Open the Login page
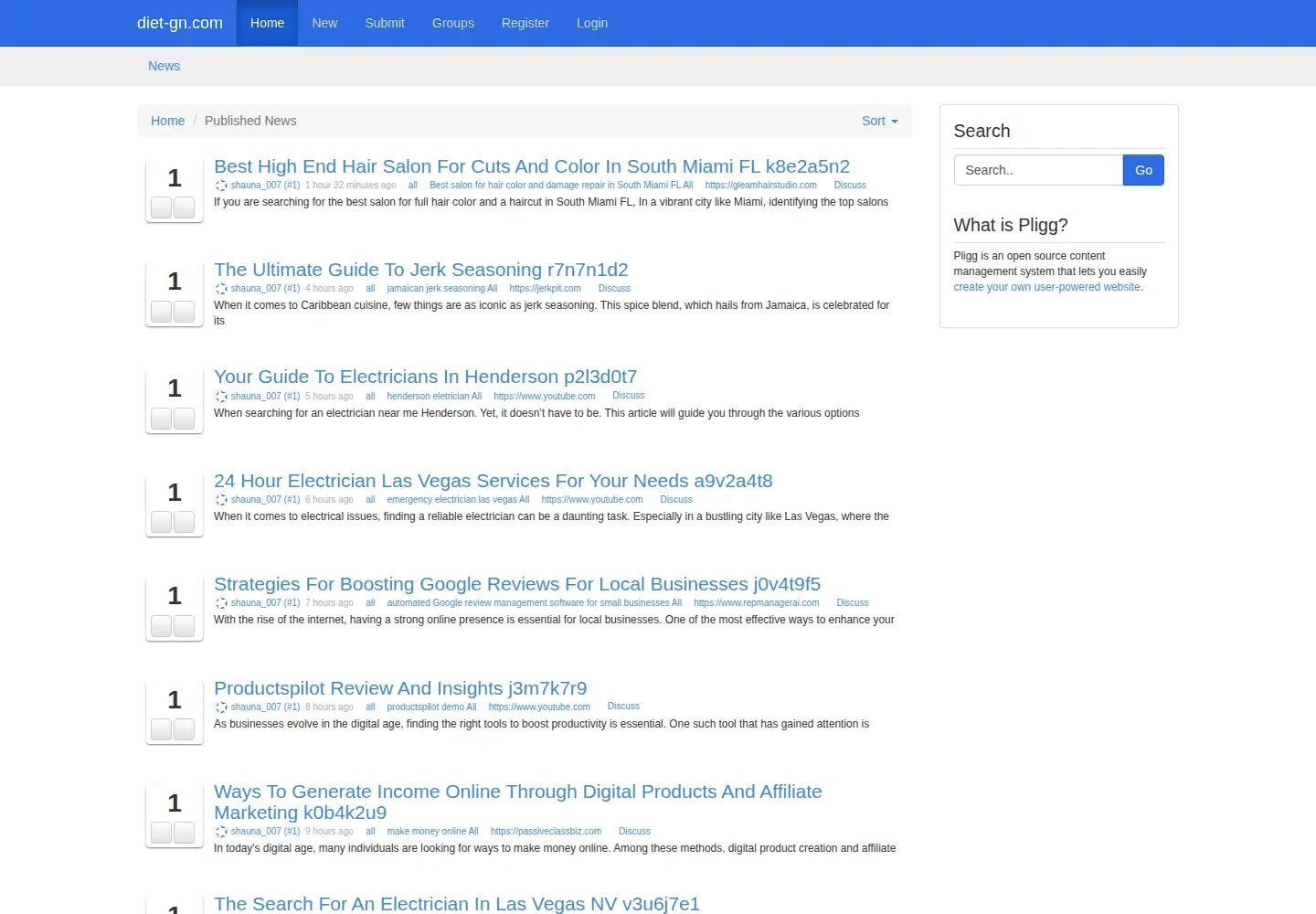The height and width of the screenshot is (914, 1316). 592,23
